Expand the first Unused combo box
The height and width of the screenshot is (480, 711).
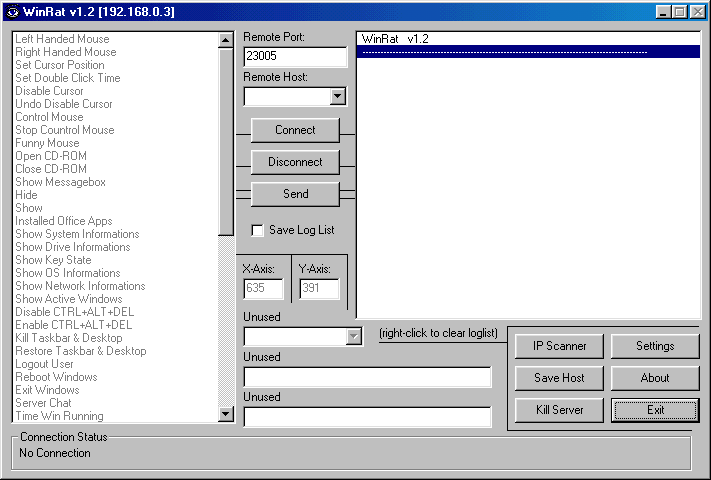pos(353,337)
